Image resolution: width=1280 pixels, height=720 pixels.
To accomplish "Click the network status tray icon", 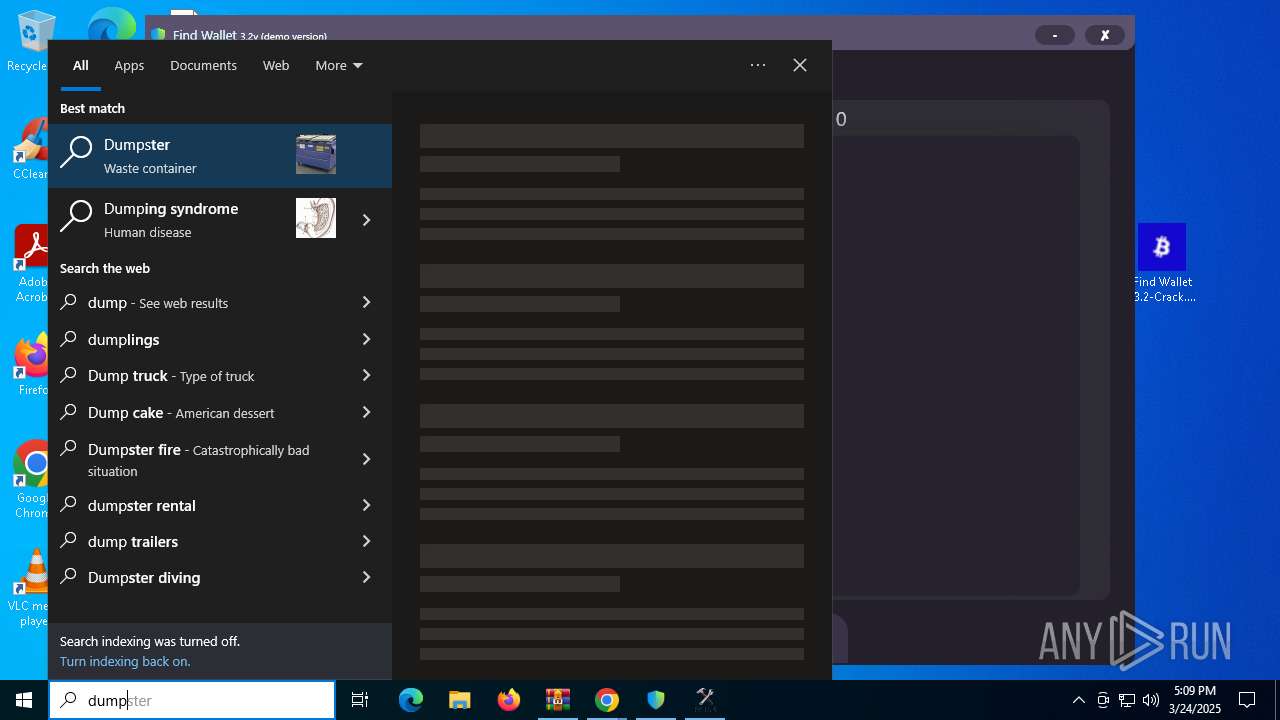I will pyautogui.click(x=1127, y=700).
